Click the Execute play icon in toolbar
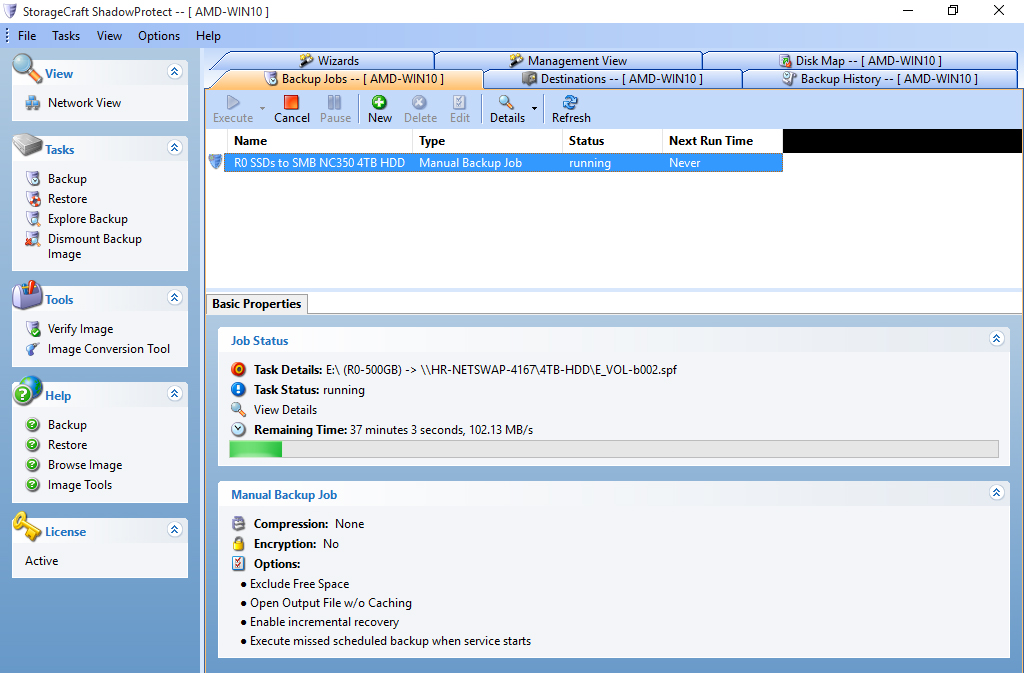 [233, 102]
